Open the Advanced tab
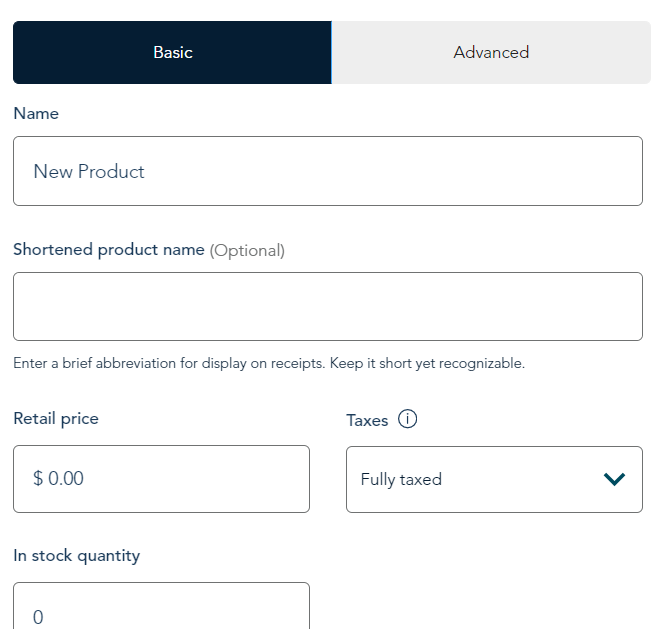657x629 pixels. [491, 52]
